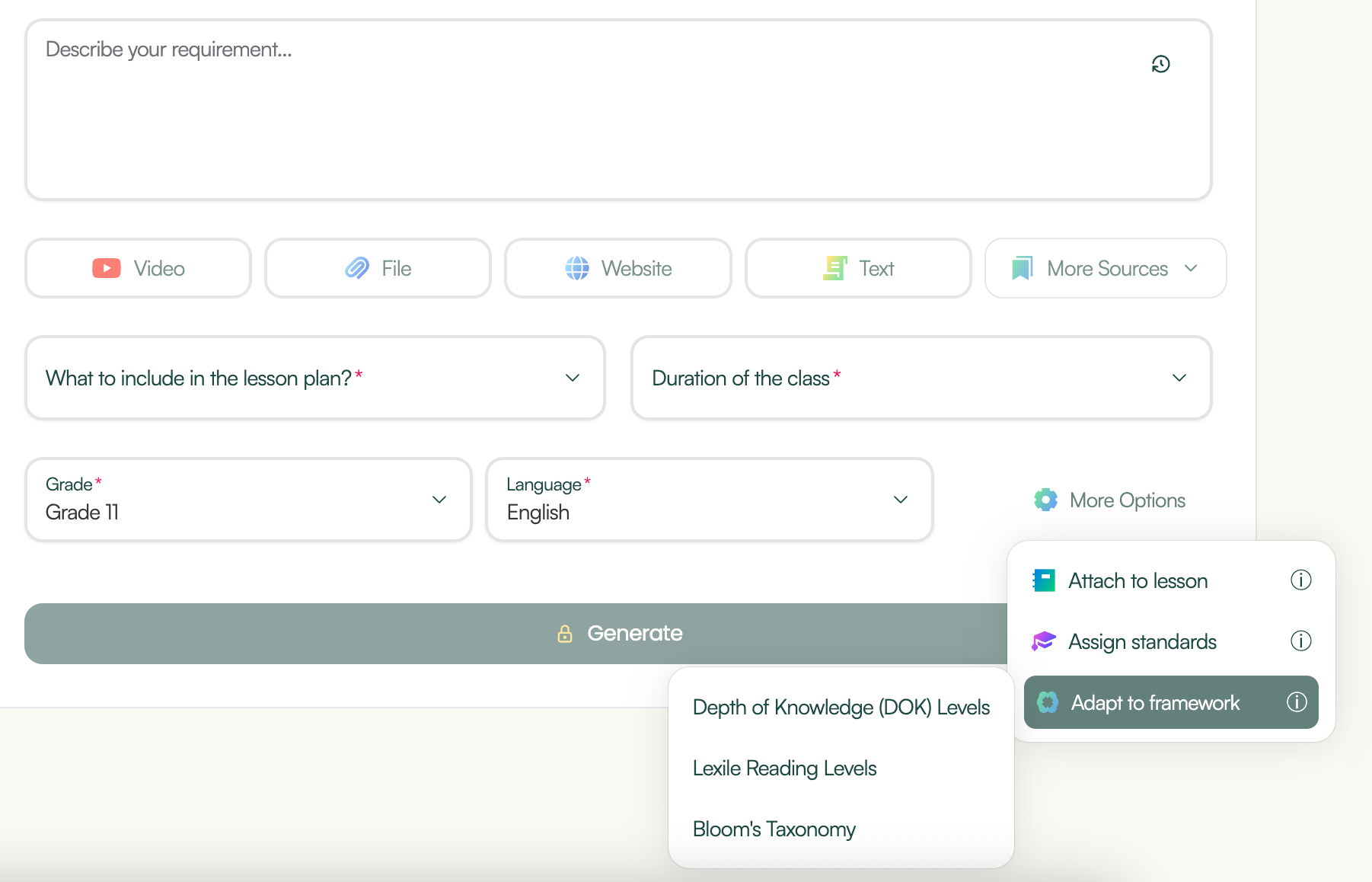Viewport: 1372px width, 882px height.
Task: Click the blue paperclip File icon
Action: pos(357,268)
